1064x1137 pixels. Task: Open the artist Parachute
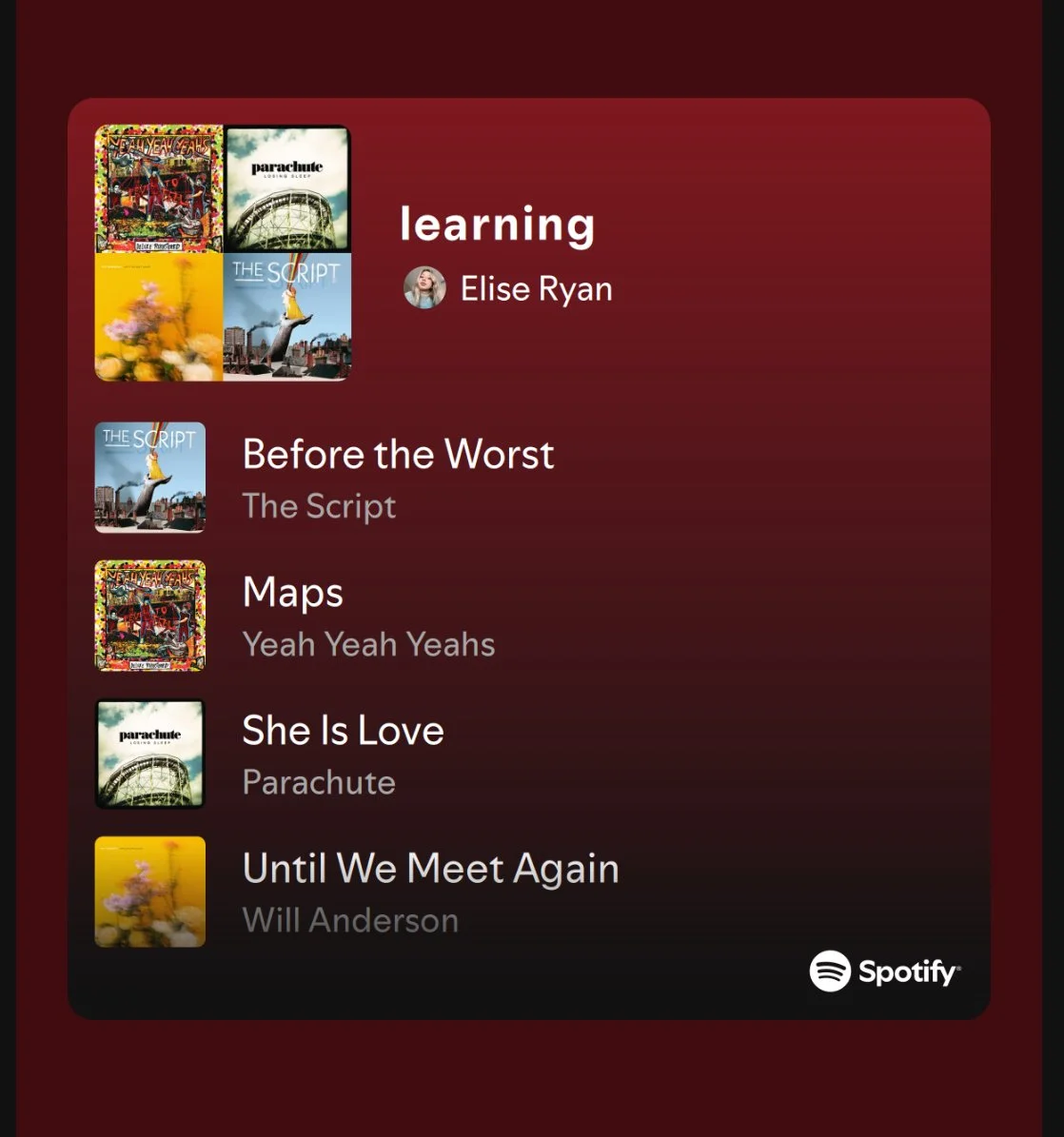319,782
